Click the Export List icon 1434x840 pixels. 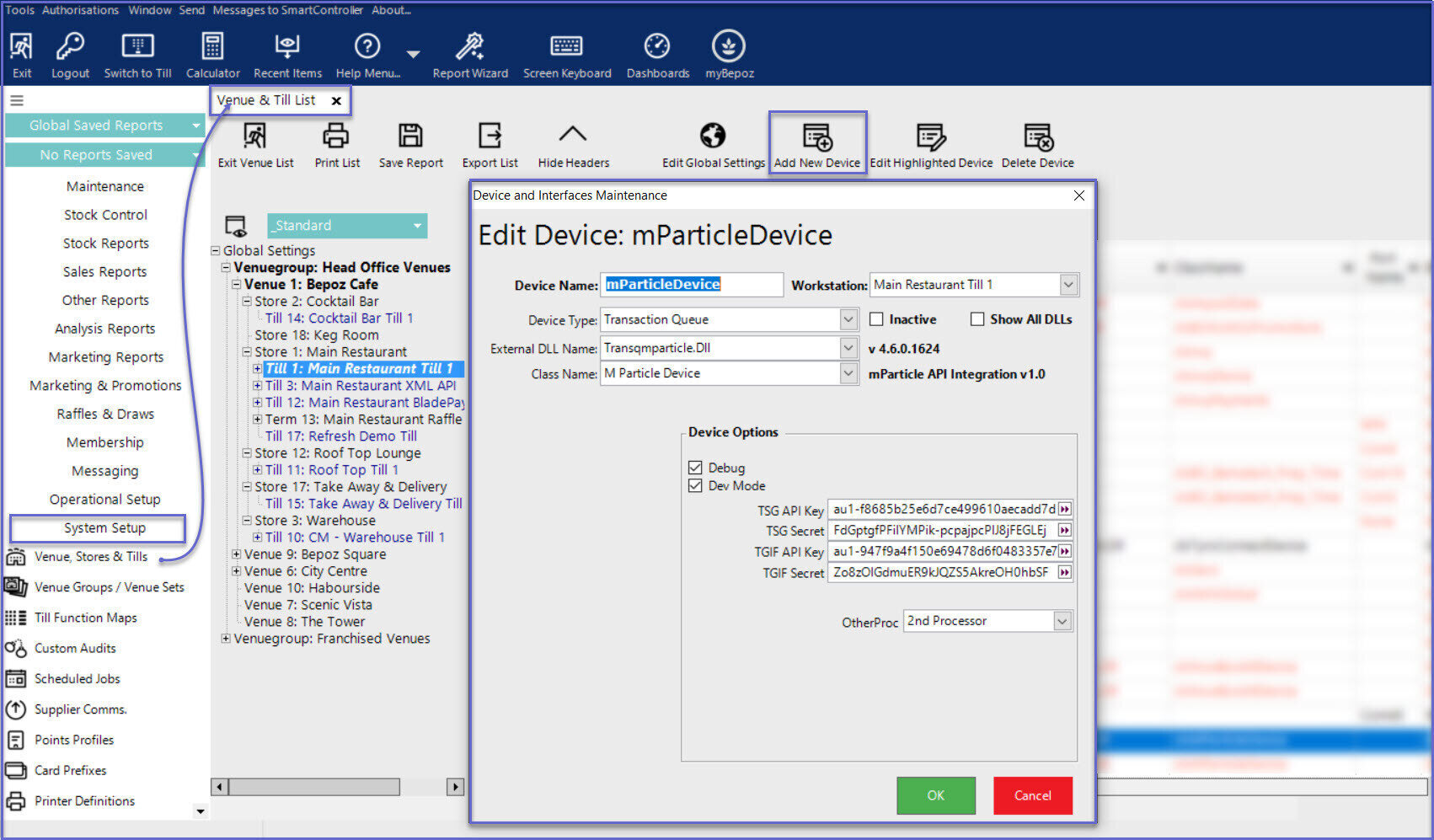pyautogui.click(x=490, y=144)
